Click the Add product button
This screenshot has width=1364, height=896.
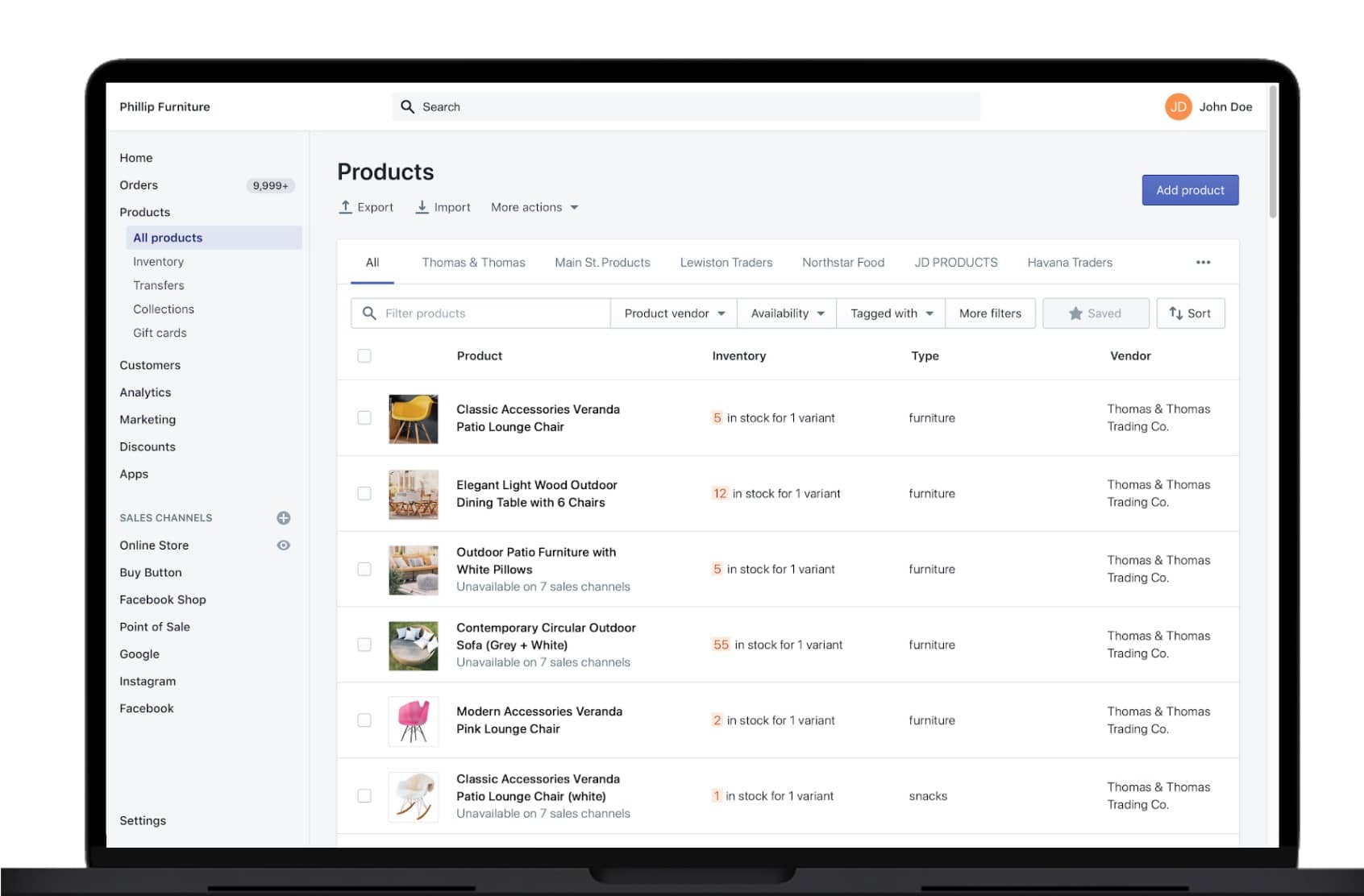click(x=1190, y=190)
